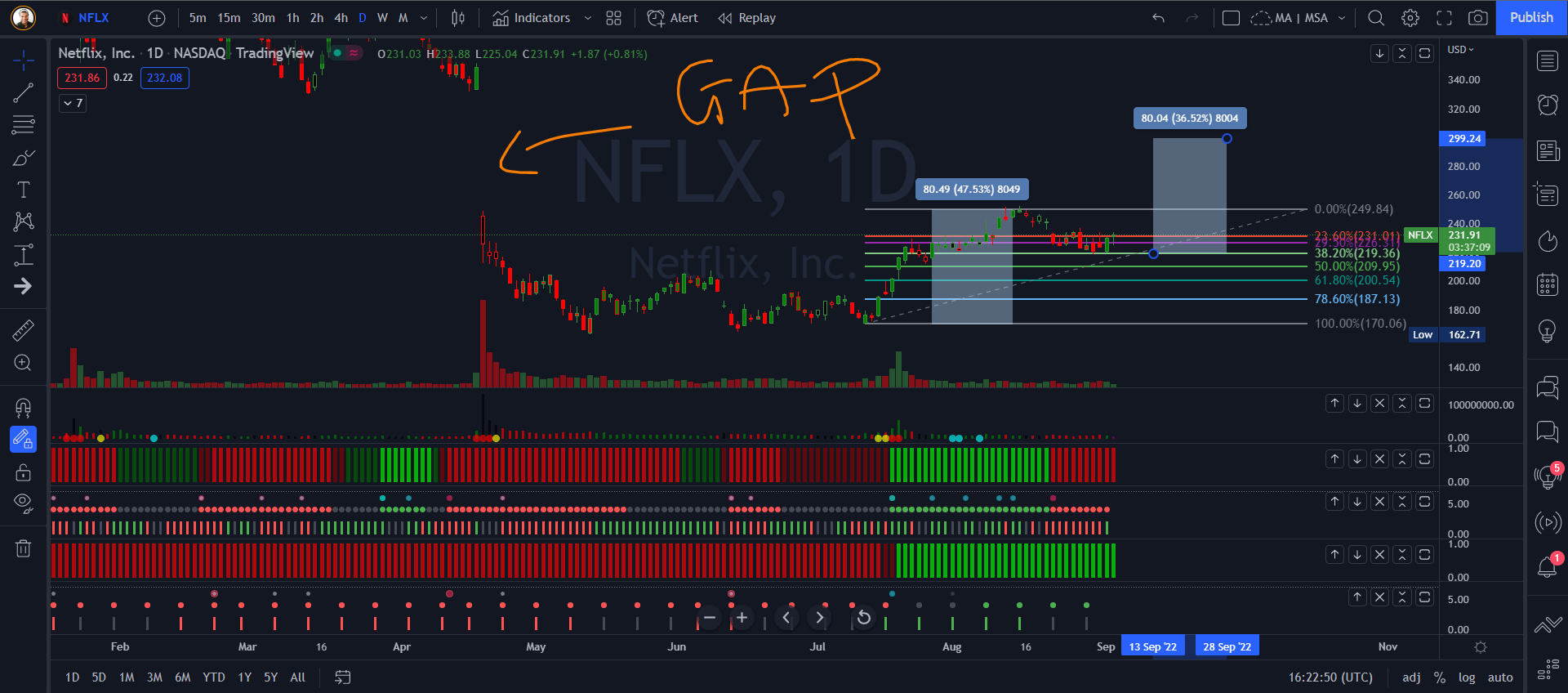1568x693 pixels.
Task: Remove drawings using trash icon
Action: pyautogui.click(x=23, y=548)
